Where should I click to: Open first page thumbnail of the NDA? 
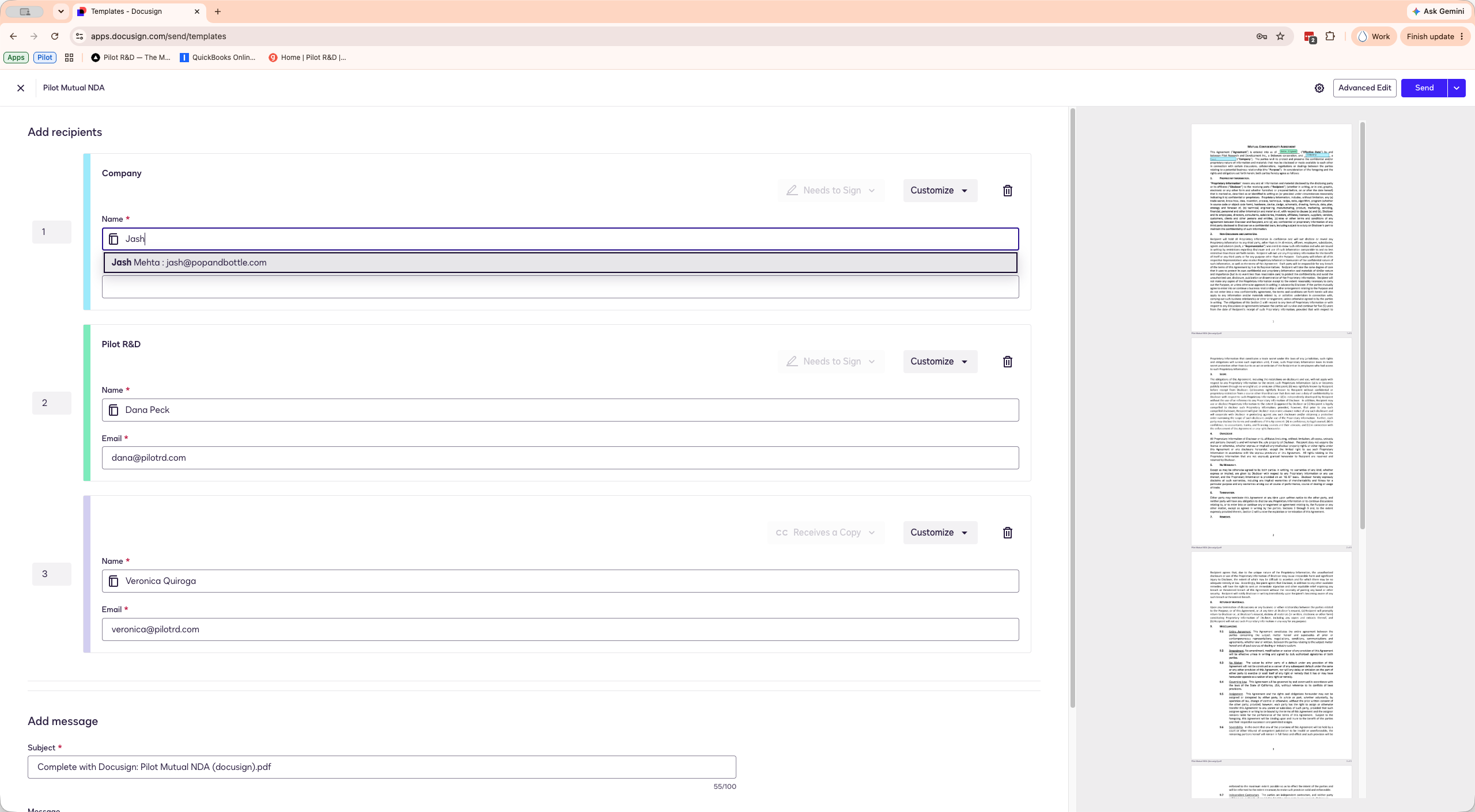(x=1271, y=228)
